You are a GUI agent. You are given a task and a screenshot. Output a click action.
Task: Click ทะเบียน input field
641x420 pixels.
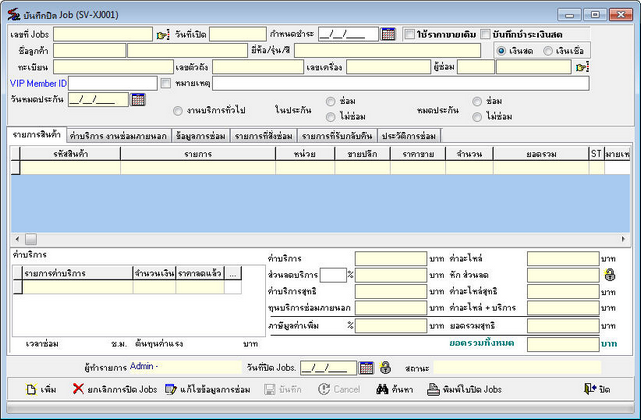(x=113, y=67)
